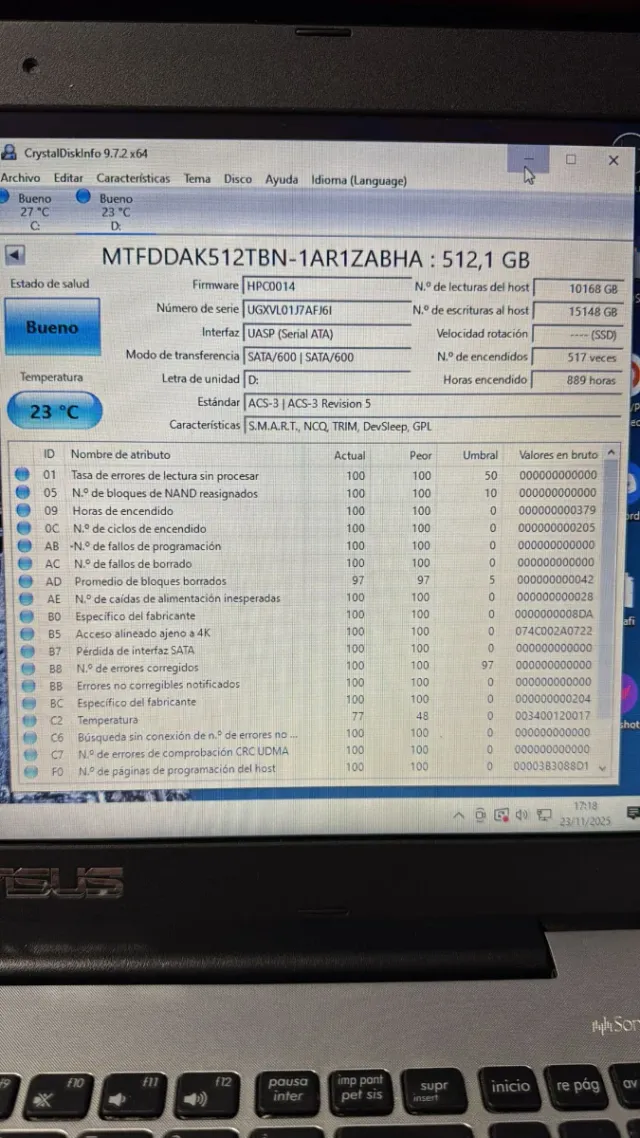Image resolution: width=640 pixels, height=1138 pixels.
Task: Click the Nombre de atributo column header
Action: coord(120,454)
